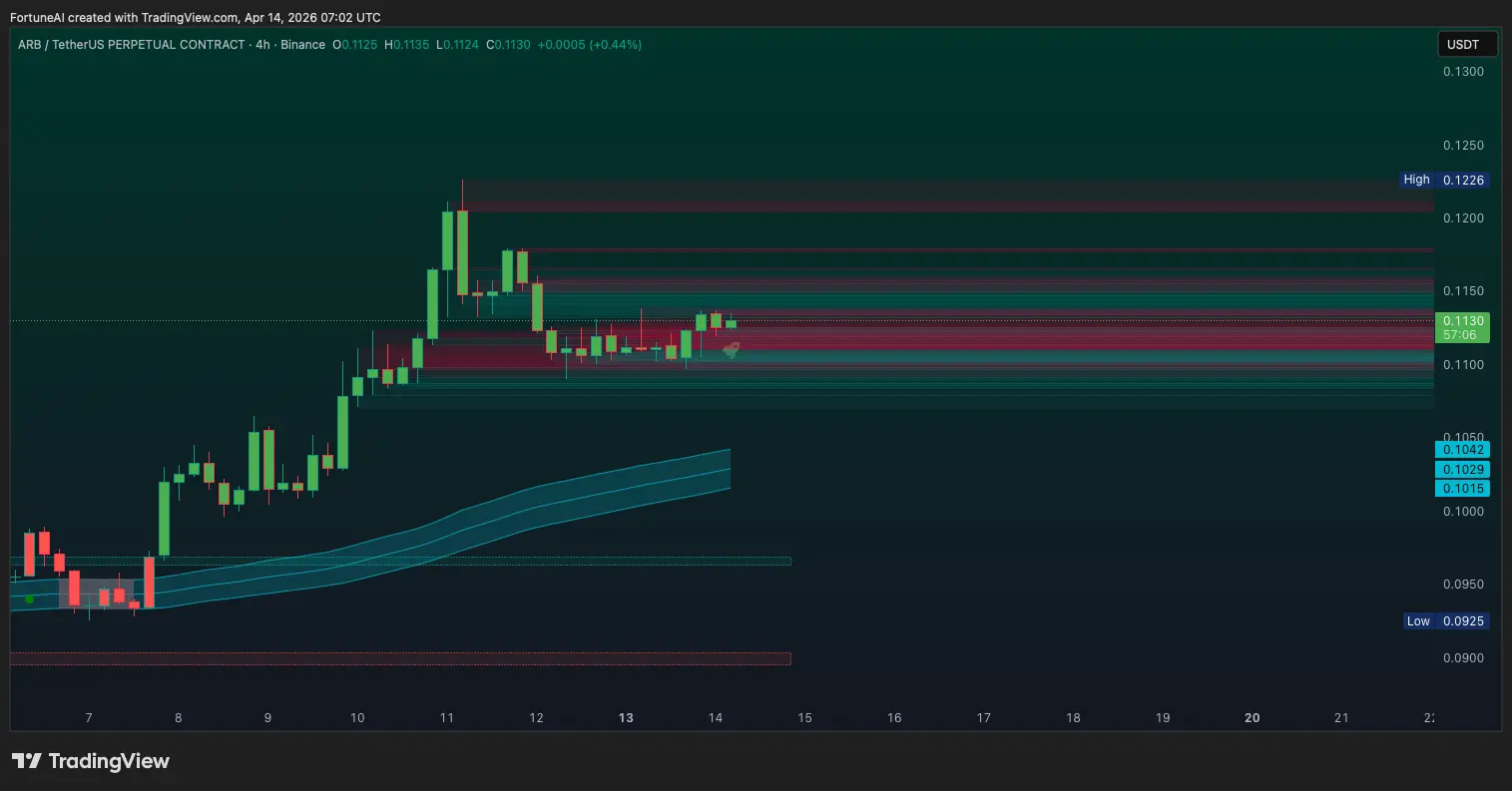1512x791 pixels.
Task: Click 0.1000 on the price axis
Action: click(1463, 512)
